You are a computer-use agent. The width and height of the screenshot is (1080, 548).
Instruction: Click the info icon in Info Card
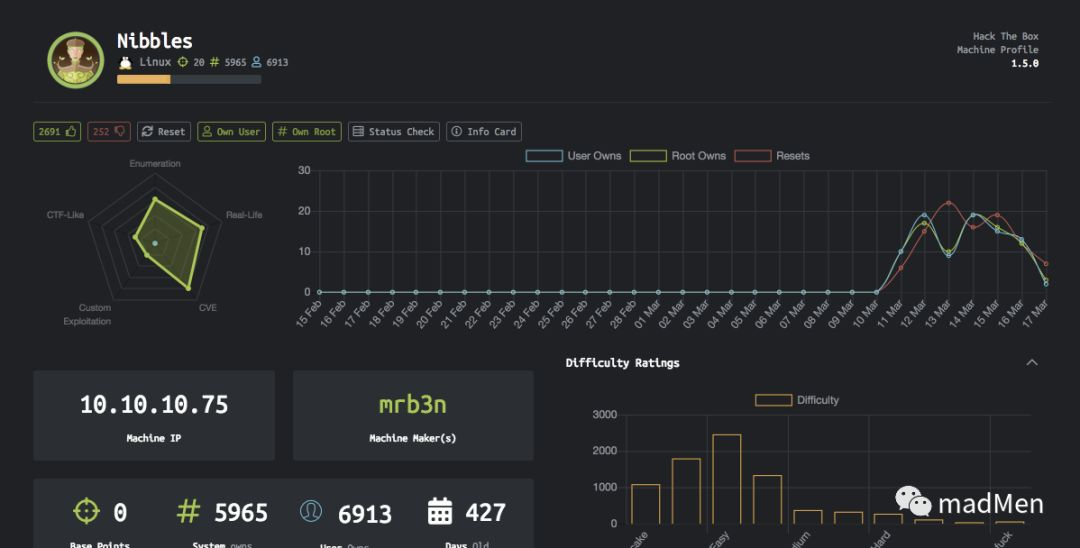pyautogui.click(x=457, y=131)
